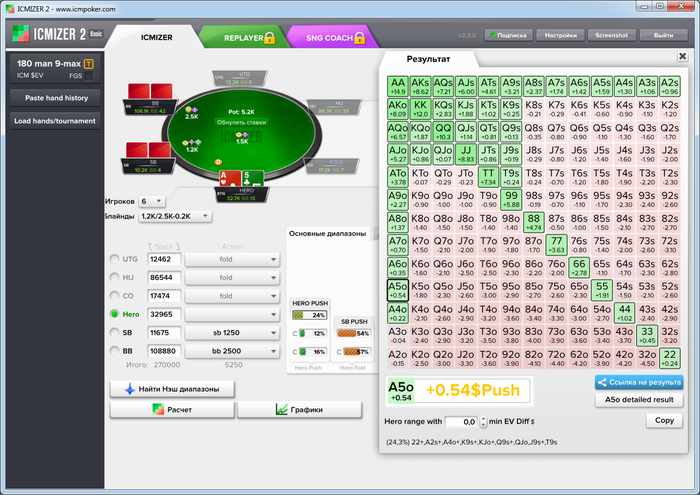Click the HERO PUSH 24% range bar
The width and height of the screenshot is (700, 495).
(309, 315)
